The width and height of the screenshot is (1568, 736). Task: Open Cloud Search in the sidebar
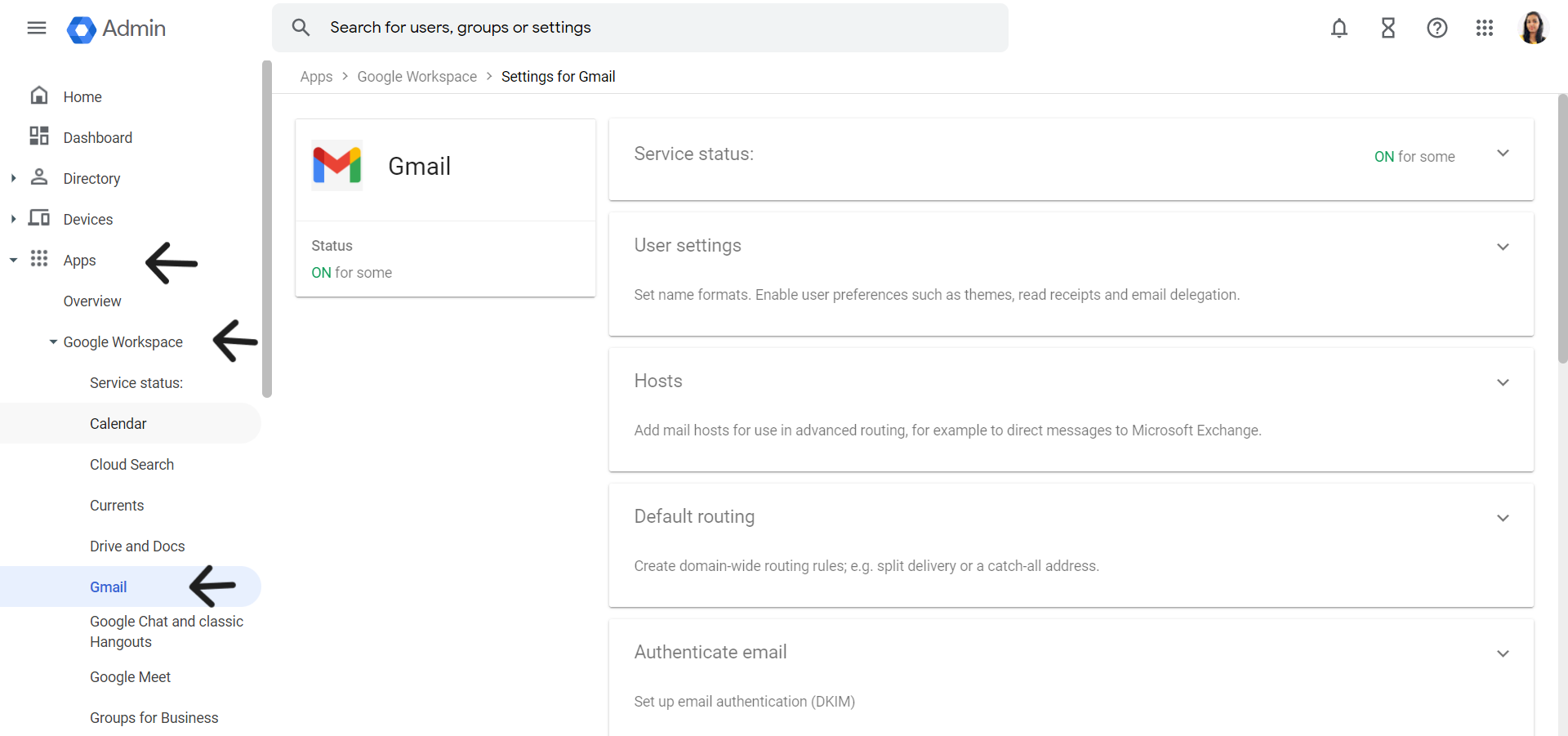131,465
